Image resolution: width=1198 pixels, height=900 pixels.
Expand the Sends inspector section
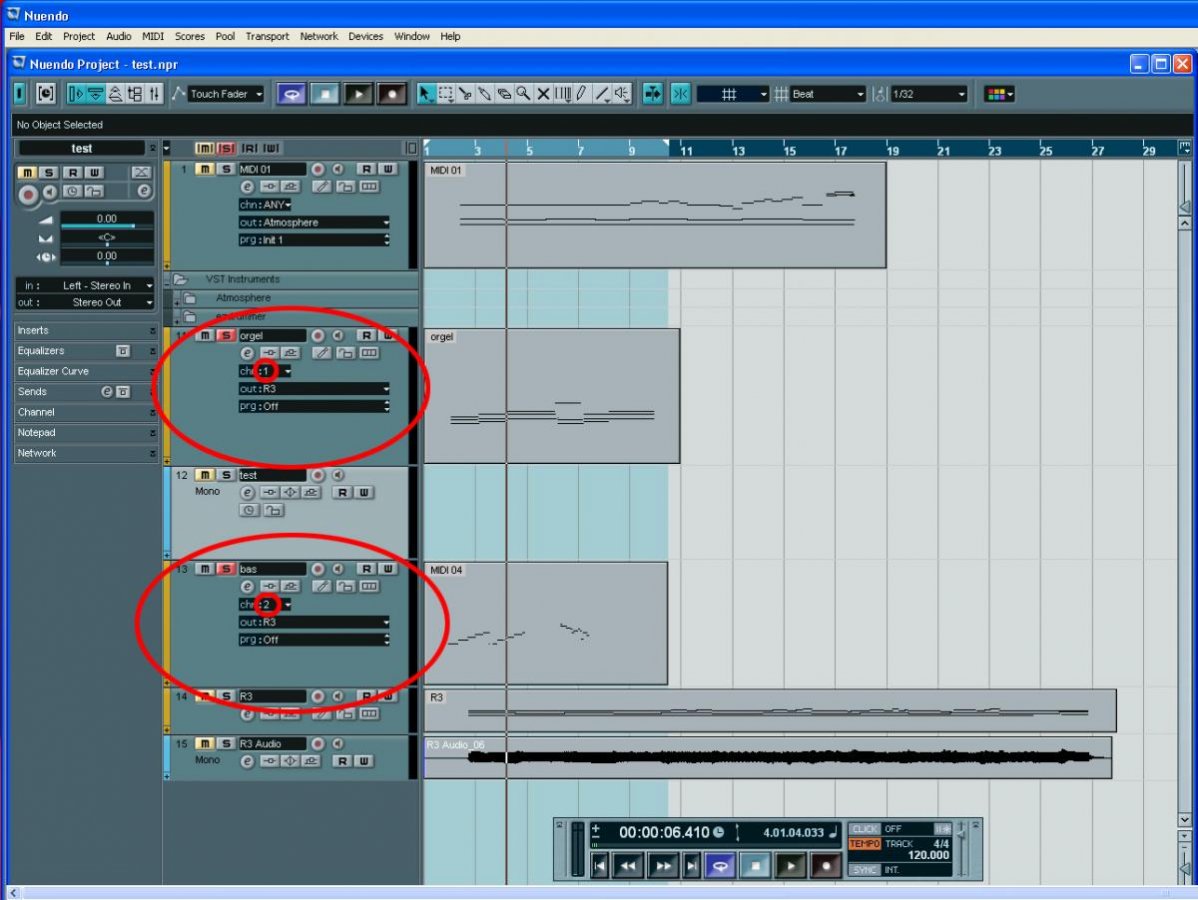(86, 391)
